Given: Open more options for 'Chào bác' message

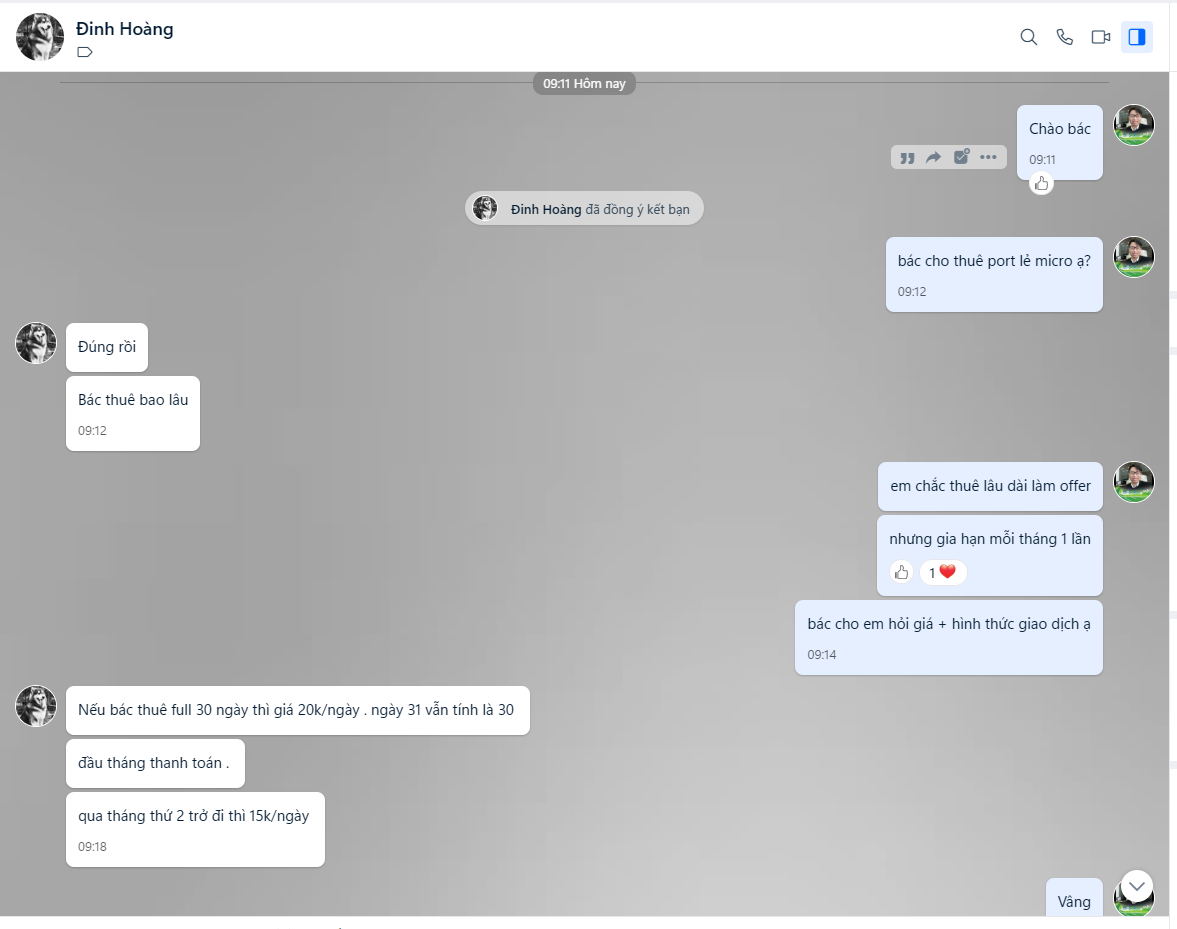Looking at the screenshot, I should (x=989, y=158).
